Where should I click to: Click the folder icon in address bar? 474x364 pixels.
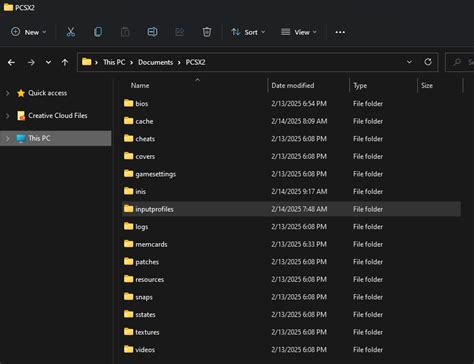coord(87,62)
